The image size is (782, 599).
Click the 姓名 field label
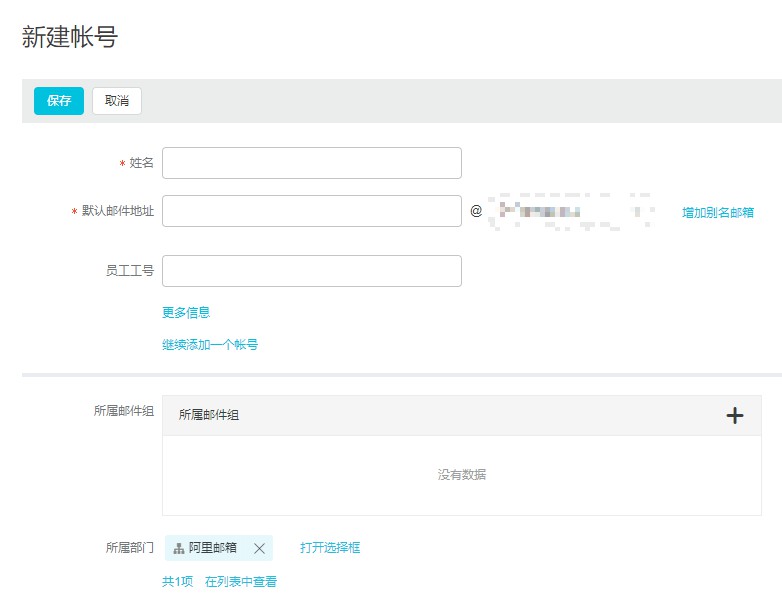[141, 163]
